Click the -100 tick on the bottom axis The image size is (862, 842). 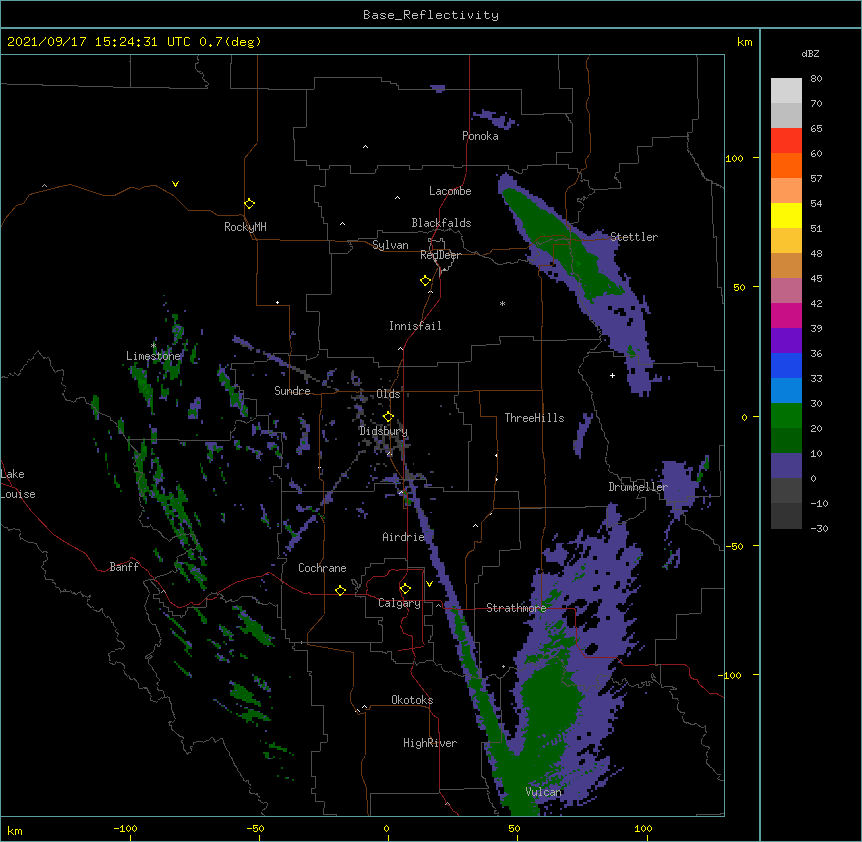pos(125,829)
